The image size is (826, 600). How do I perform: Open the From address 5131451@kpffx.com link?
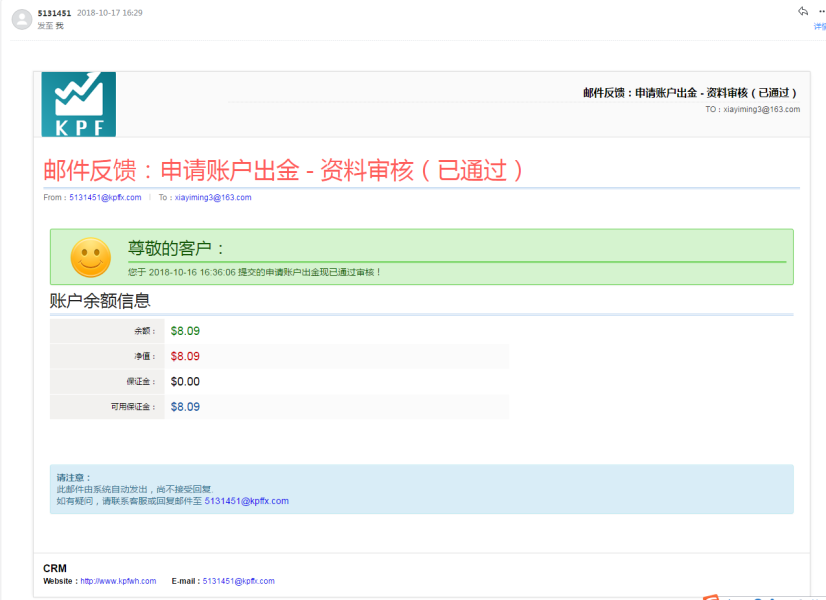105,198
